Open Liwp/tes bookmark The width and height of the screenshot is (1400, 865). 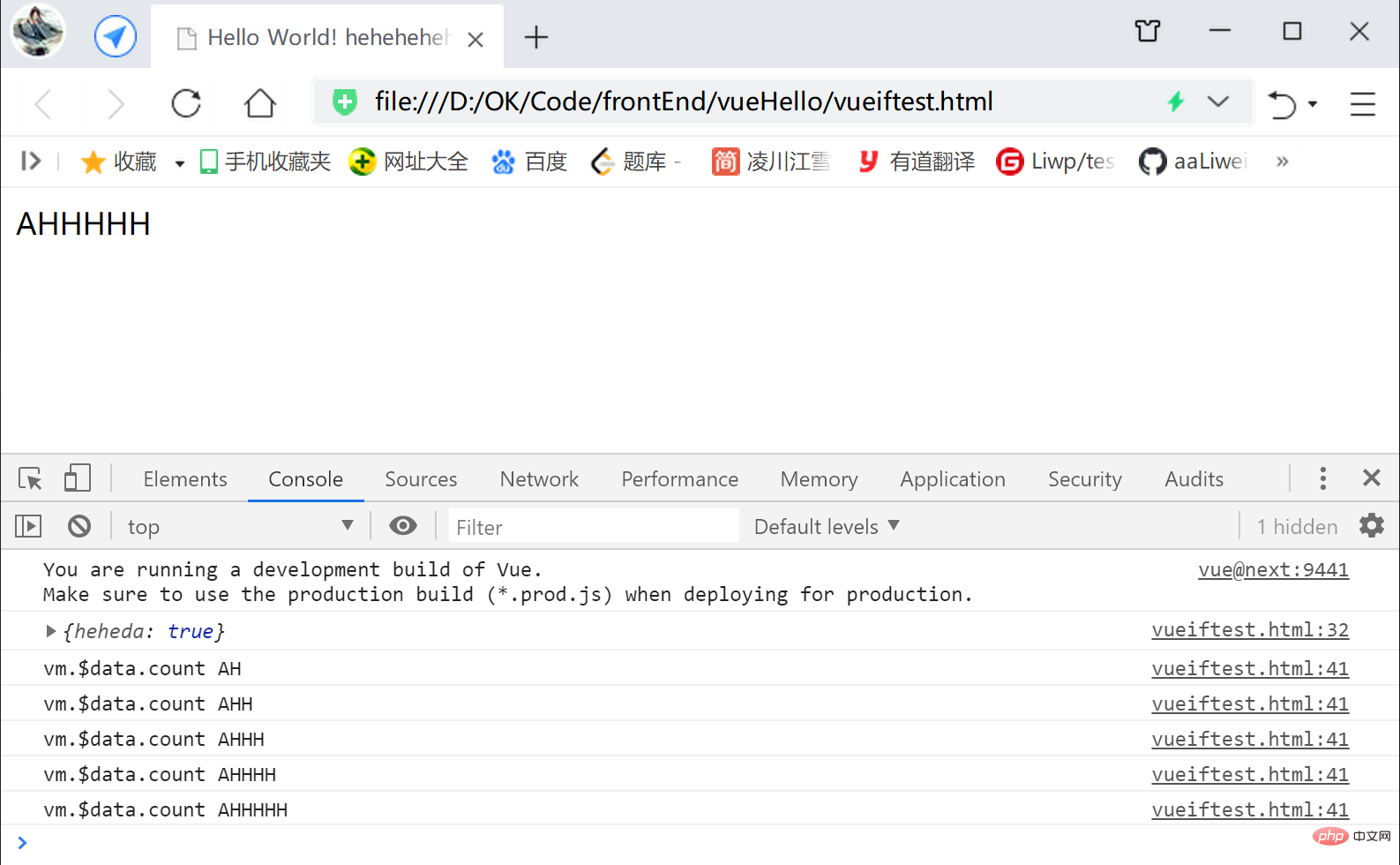[1055, 162]
